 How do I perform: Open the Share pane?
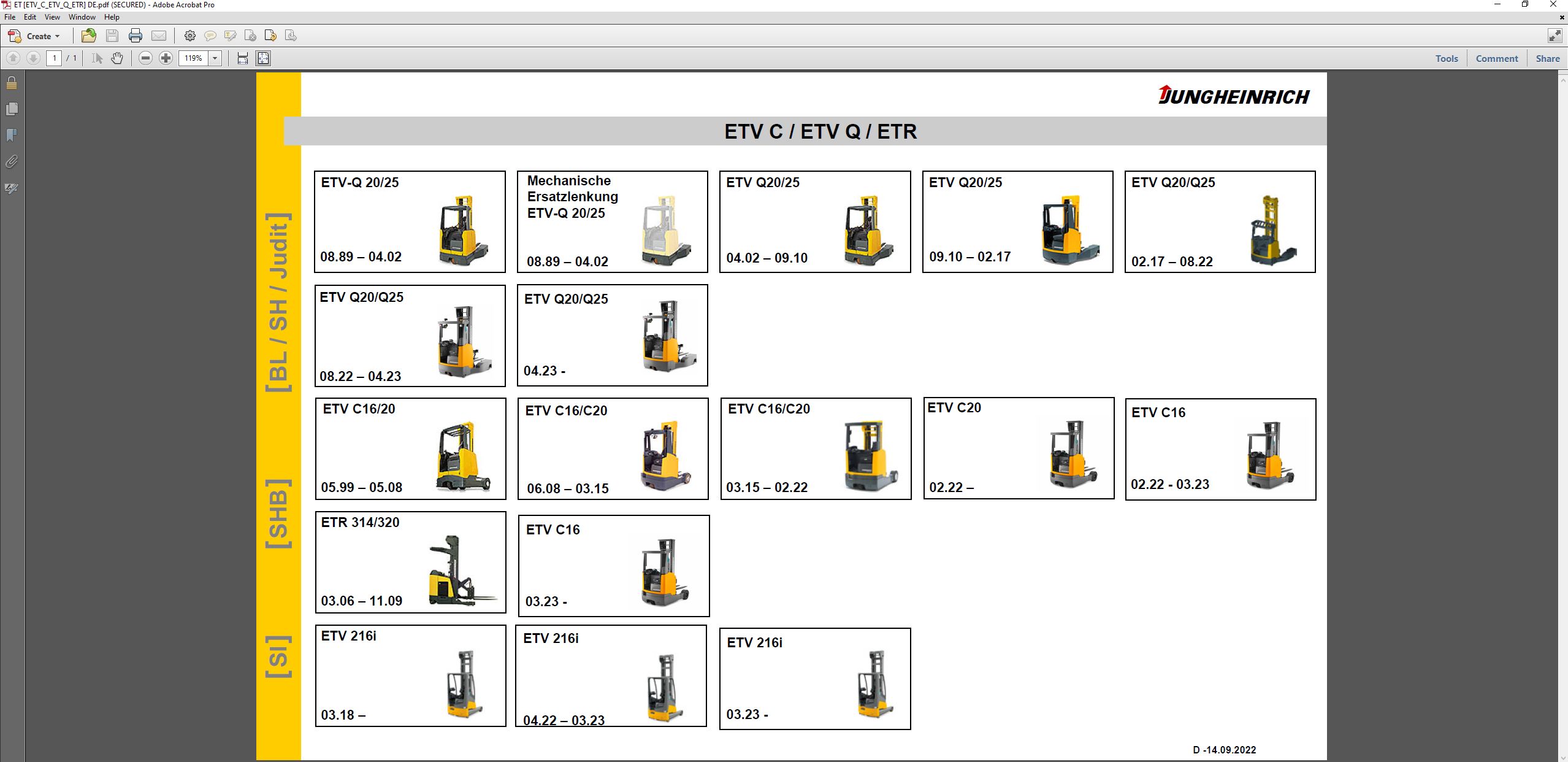pos(1548,58)
